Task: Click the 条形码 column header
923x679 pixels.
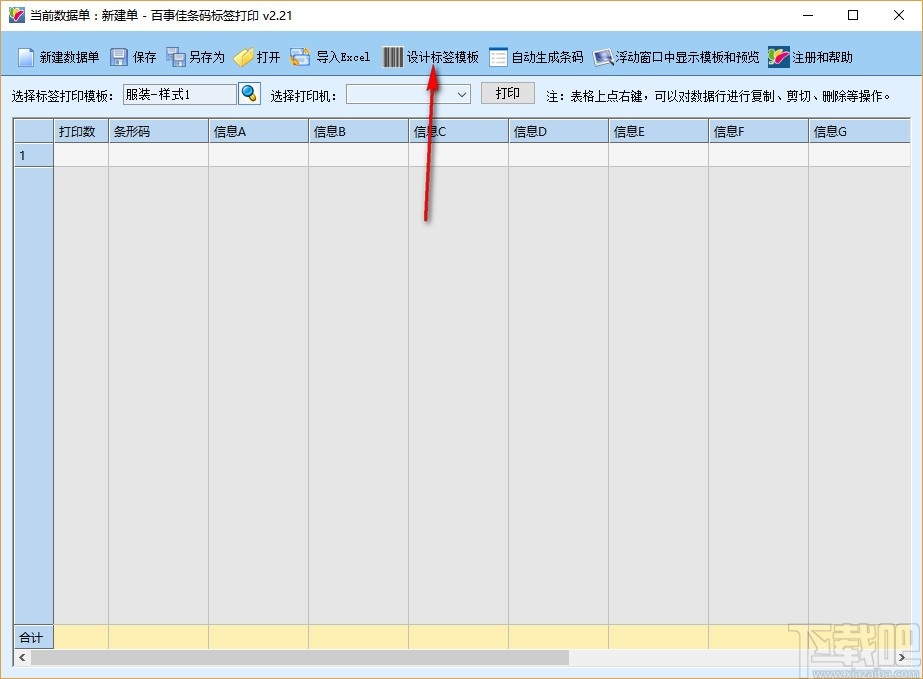Action: pyautogui.click(x=157, y=130)
